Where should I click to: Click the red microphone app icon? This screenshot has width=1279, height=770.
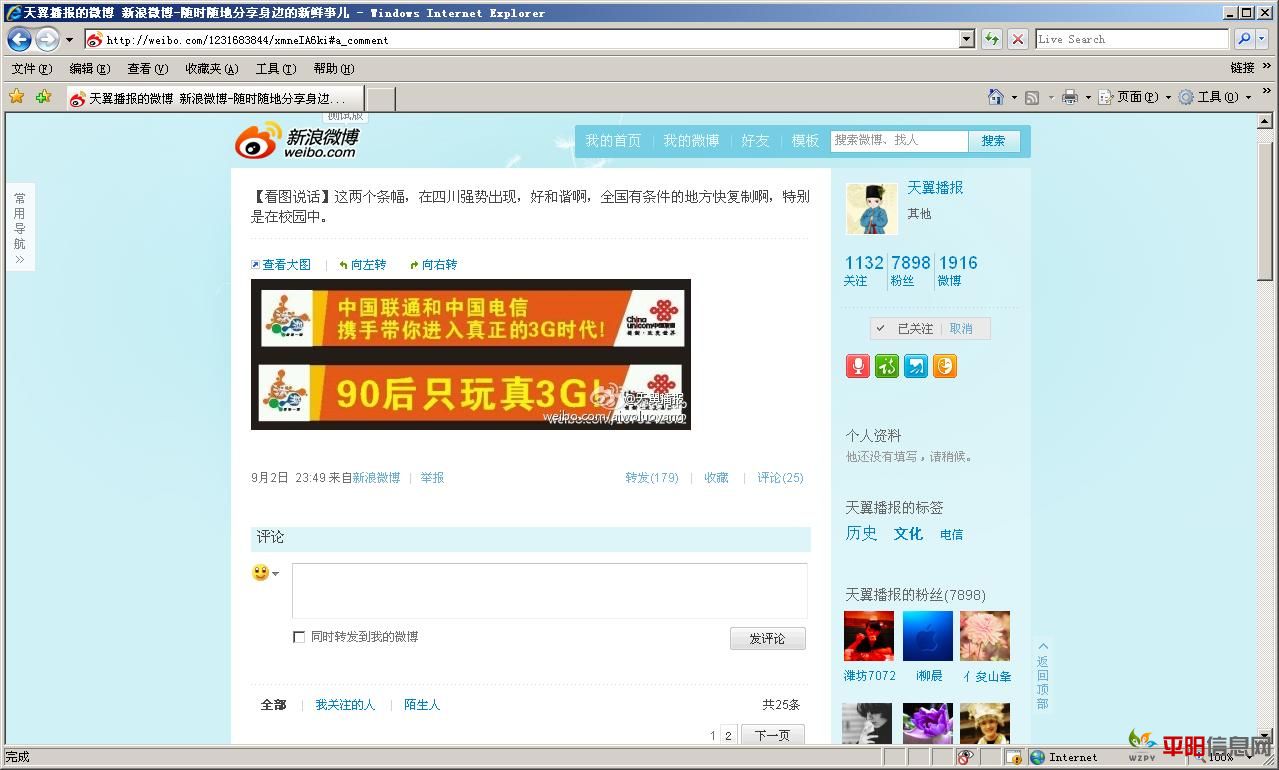coord(857,366)
